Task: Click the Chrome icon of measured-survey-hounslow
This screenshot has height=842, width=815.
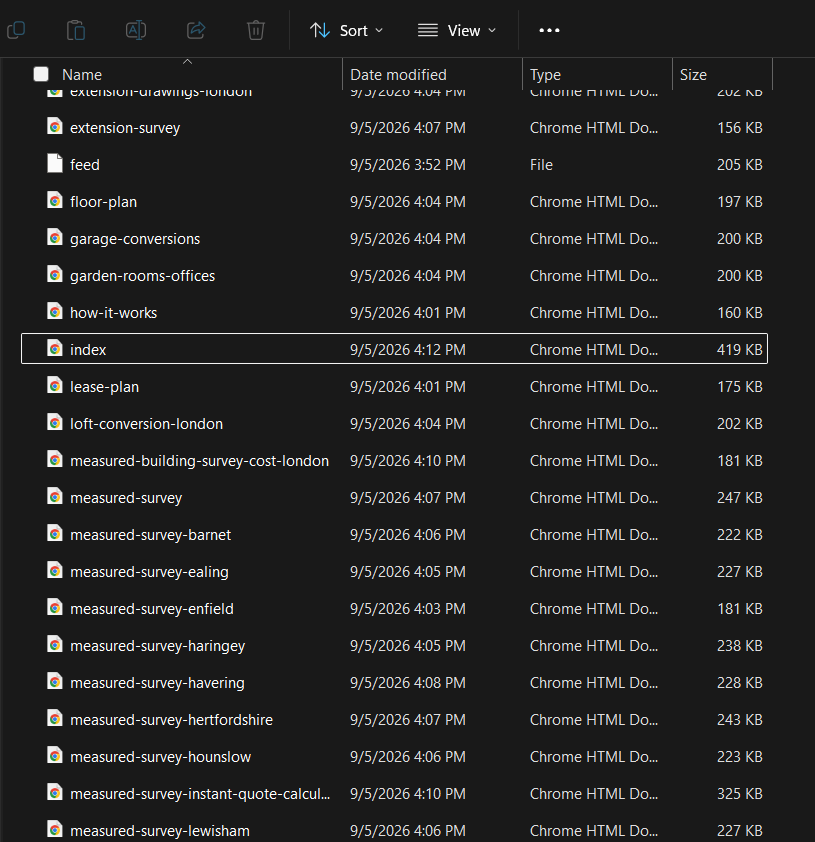Action: tap(54, 756)
